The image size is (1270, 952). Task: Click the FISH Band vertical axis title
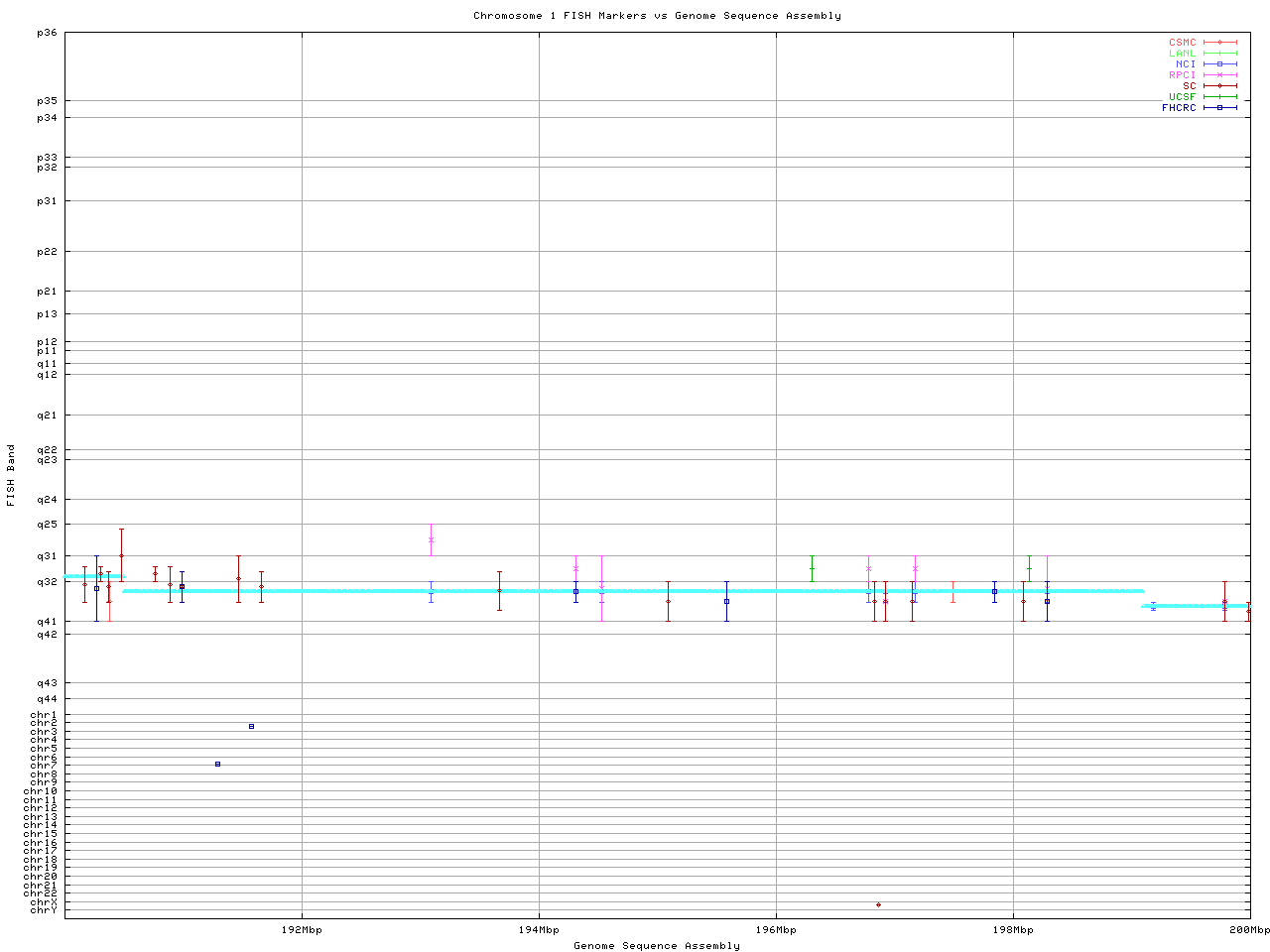click(x=11, y=475)
